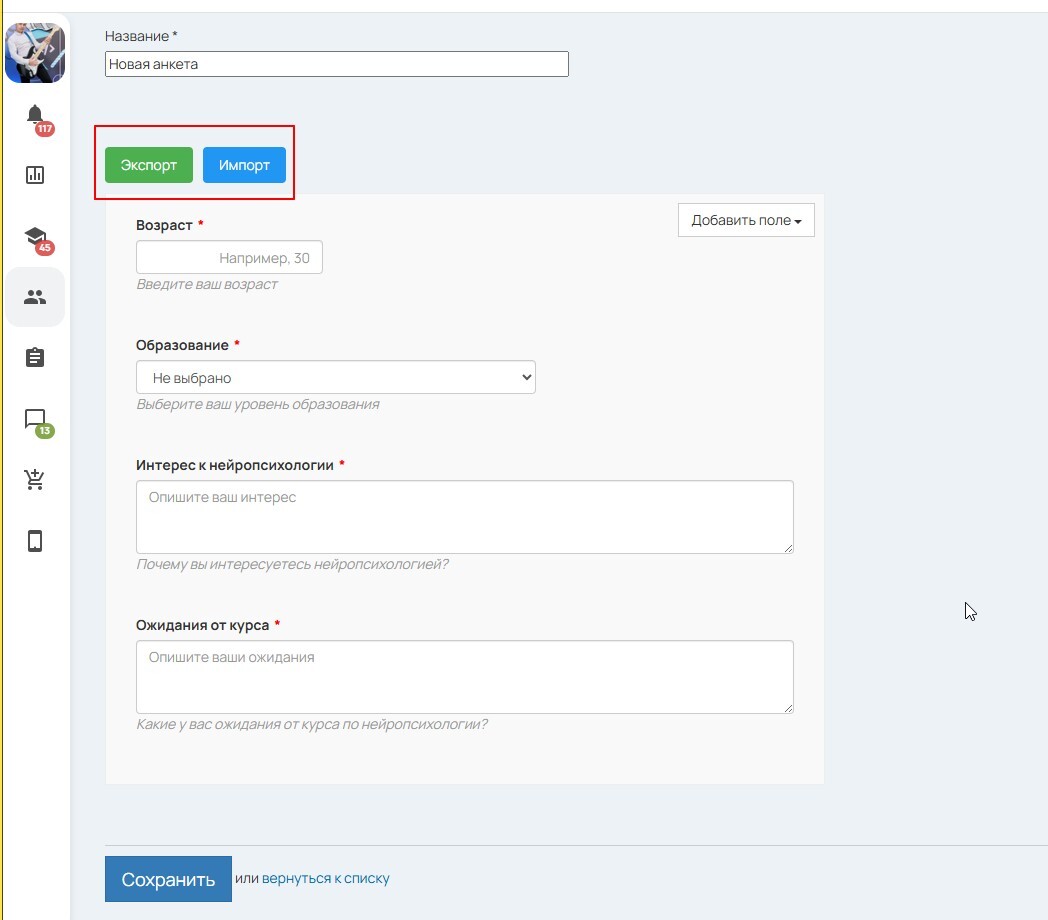Screen dimensions: 1048x920
Task: Click resize grip of Ожидания от курса textarea
Action: [788, 708]
